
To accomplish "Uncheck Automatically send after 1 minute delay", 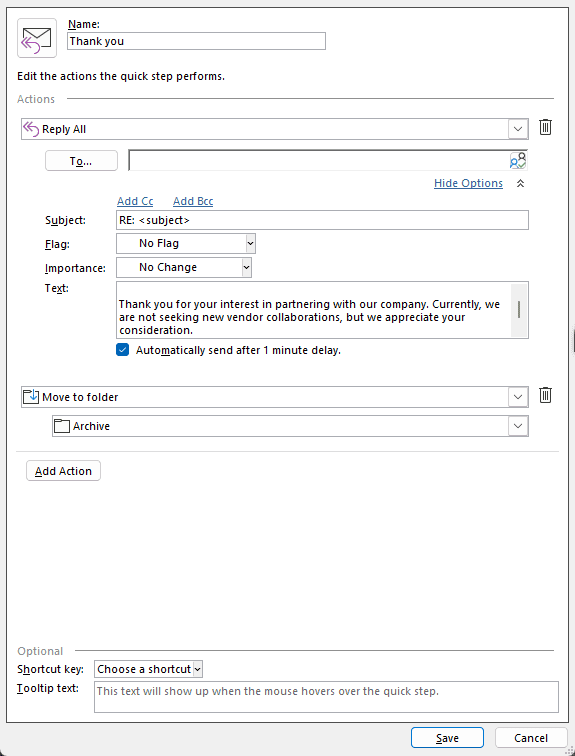I will tap(122, 350).
